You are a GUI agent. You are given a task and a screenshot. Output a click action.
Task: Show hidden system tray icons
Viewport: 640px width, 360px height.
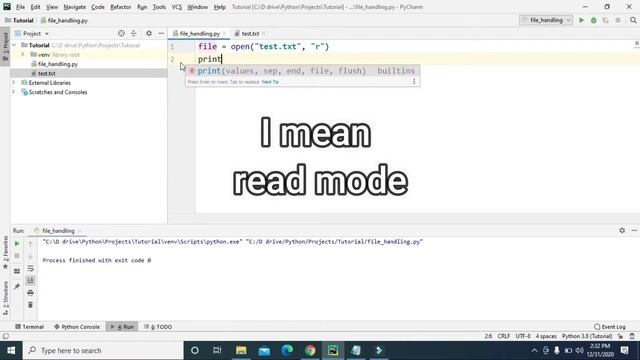(x=534, y=350)
